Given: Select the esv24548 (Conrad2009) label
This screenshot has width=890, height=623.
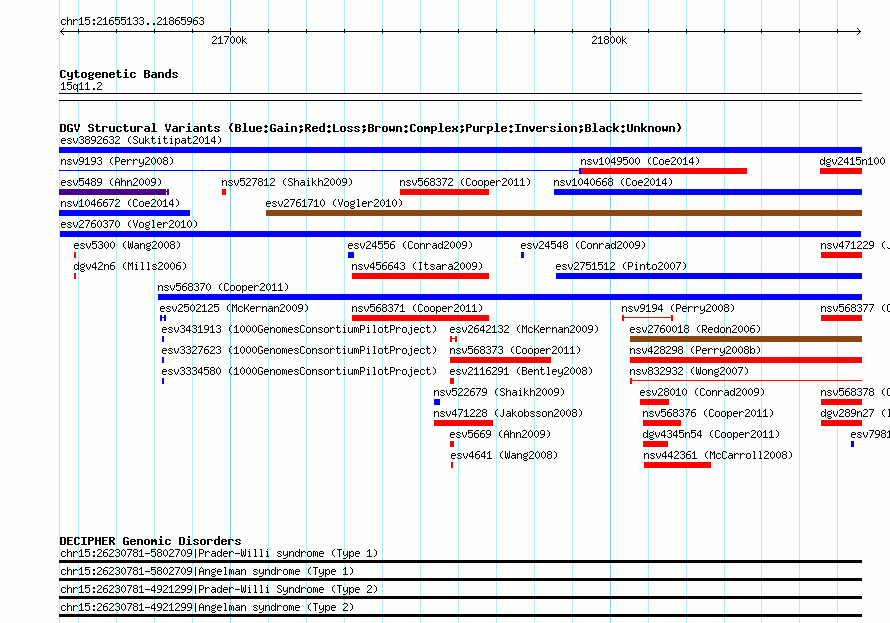Looking at the screenshot, I should (583, 245).
